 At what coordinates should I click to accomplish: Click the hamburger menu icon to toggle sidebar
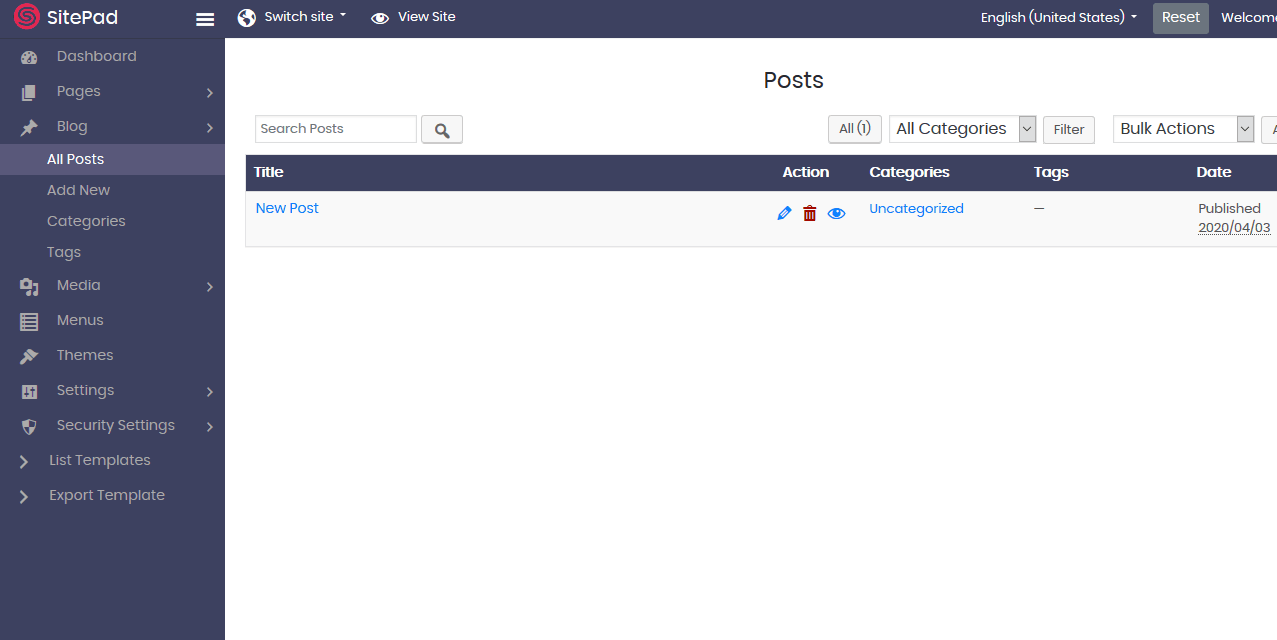tap(205, 19)
